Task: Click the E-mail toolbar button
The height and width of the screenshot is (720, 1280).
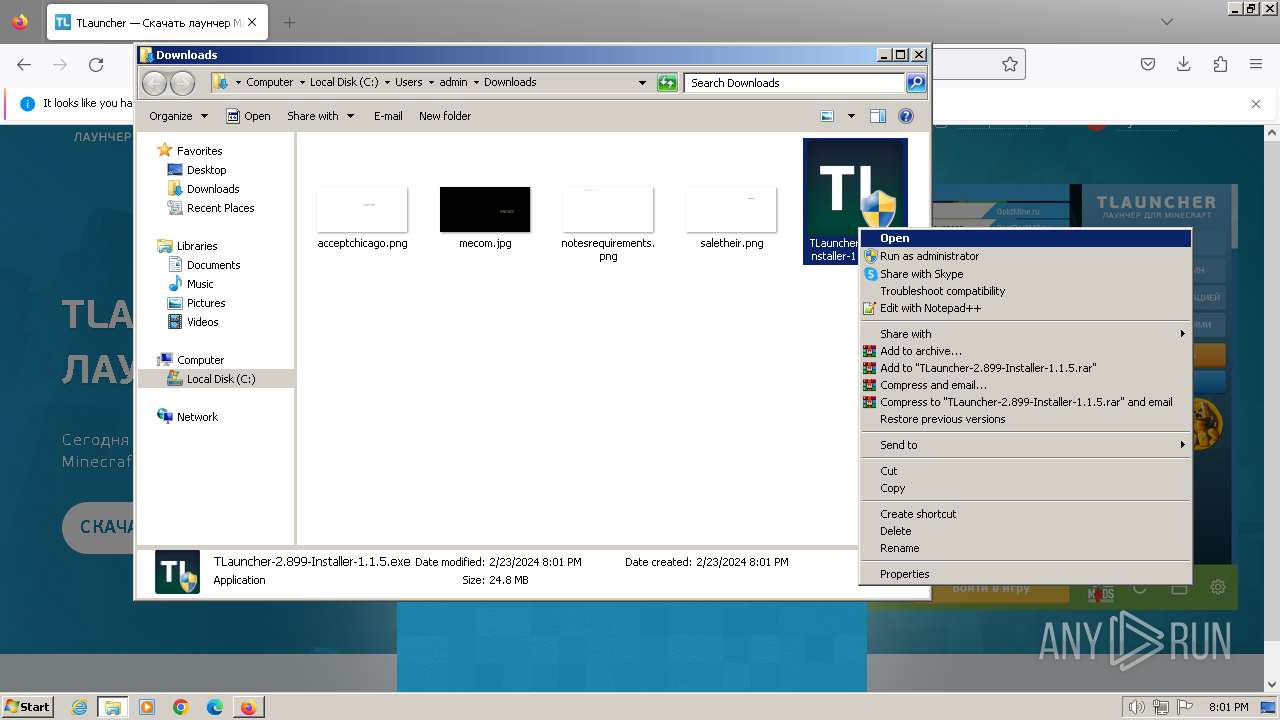Action: tap(388, 116)
